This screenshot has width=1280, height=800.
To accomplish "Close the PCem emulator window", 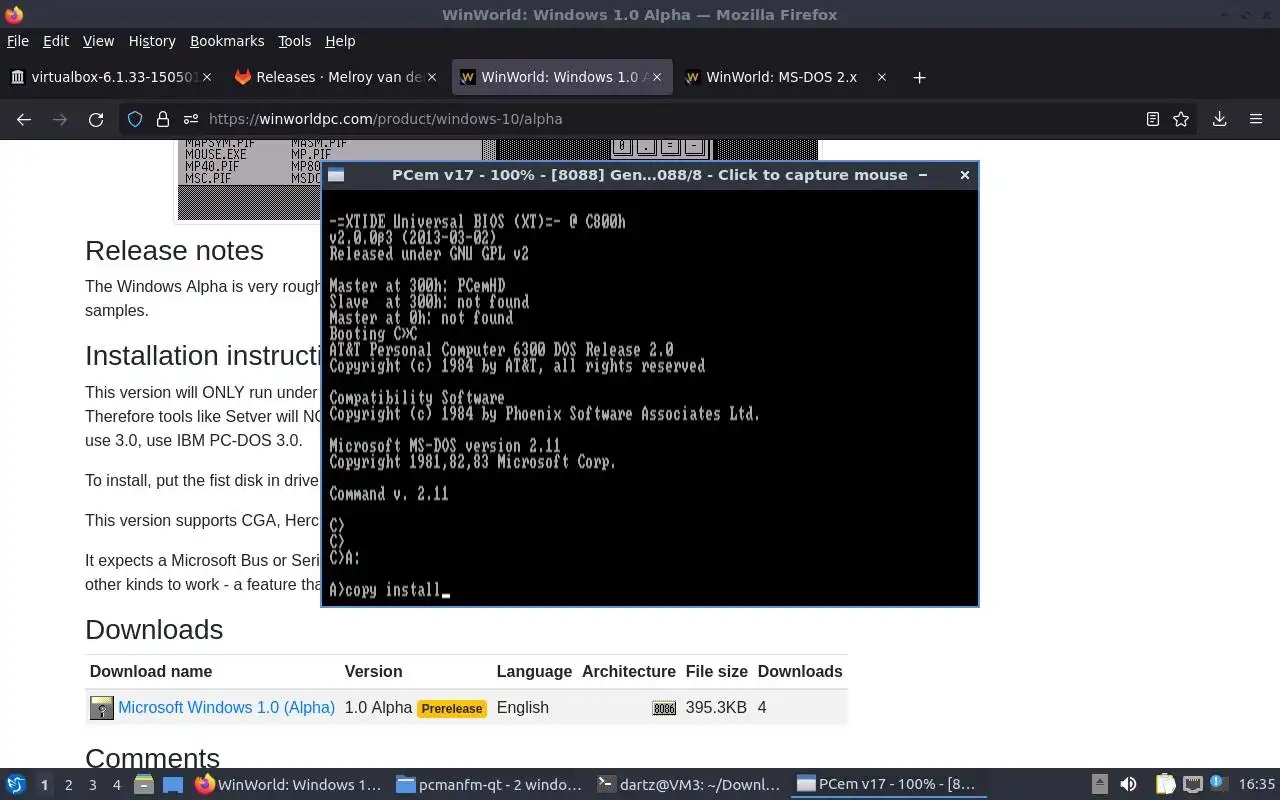I will pyautogui.click(x=964, y=175).
